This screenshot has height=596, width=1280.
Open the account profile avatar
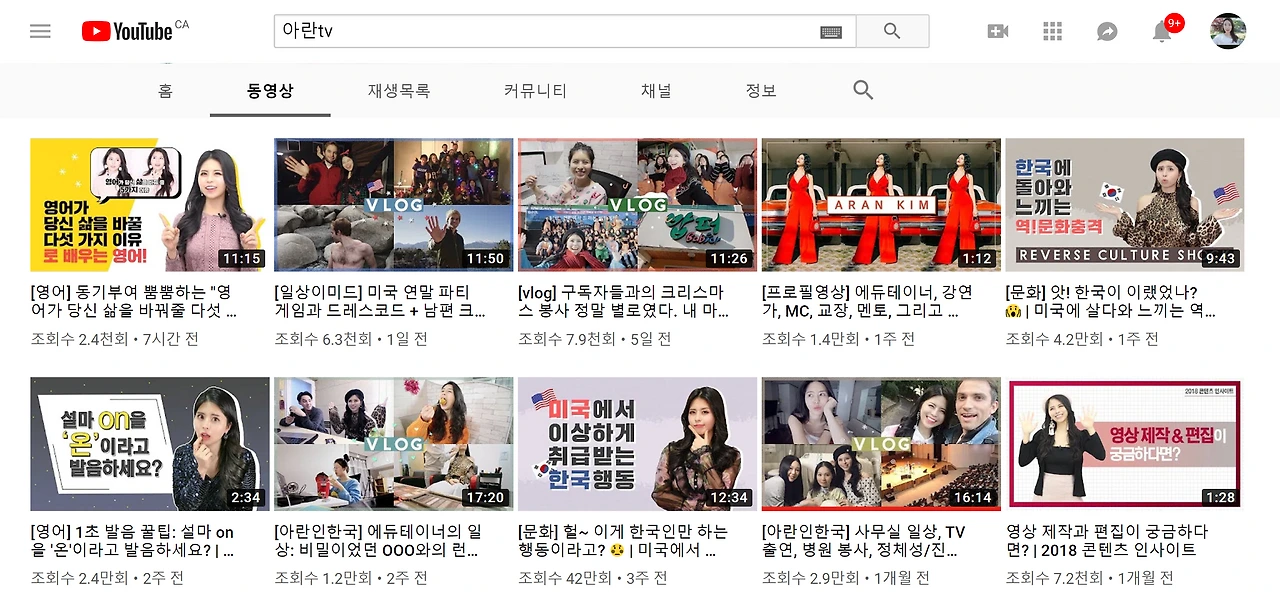1228,31
